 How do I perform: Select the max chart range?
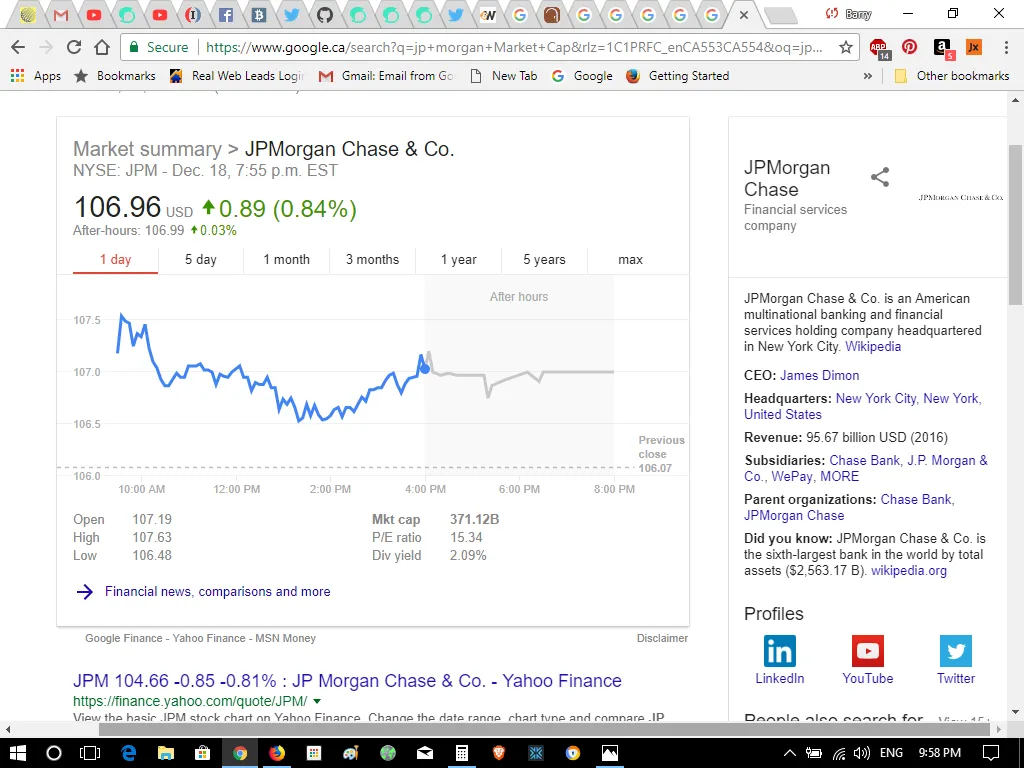630,259
